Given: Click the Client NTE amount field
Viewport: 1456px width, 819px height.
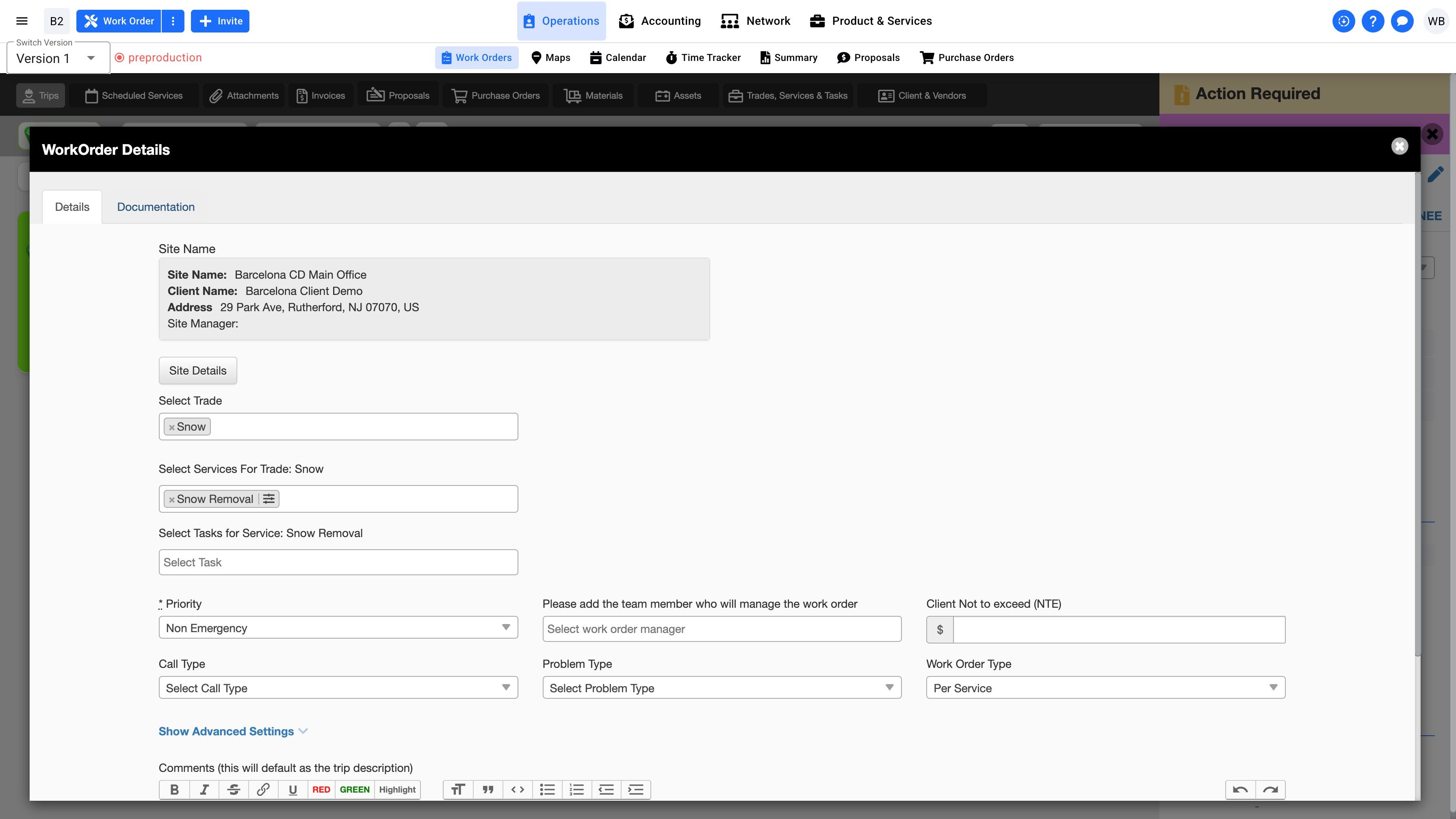Looking at the screenshot, I should 1118,629.
